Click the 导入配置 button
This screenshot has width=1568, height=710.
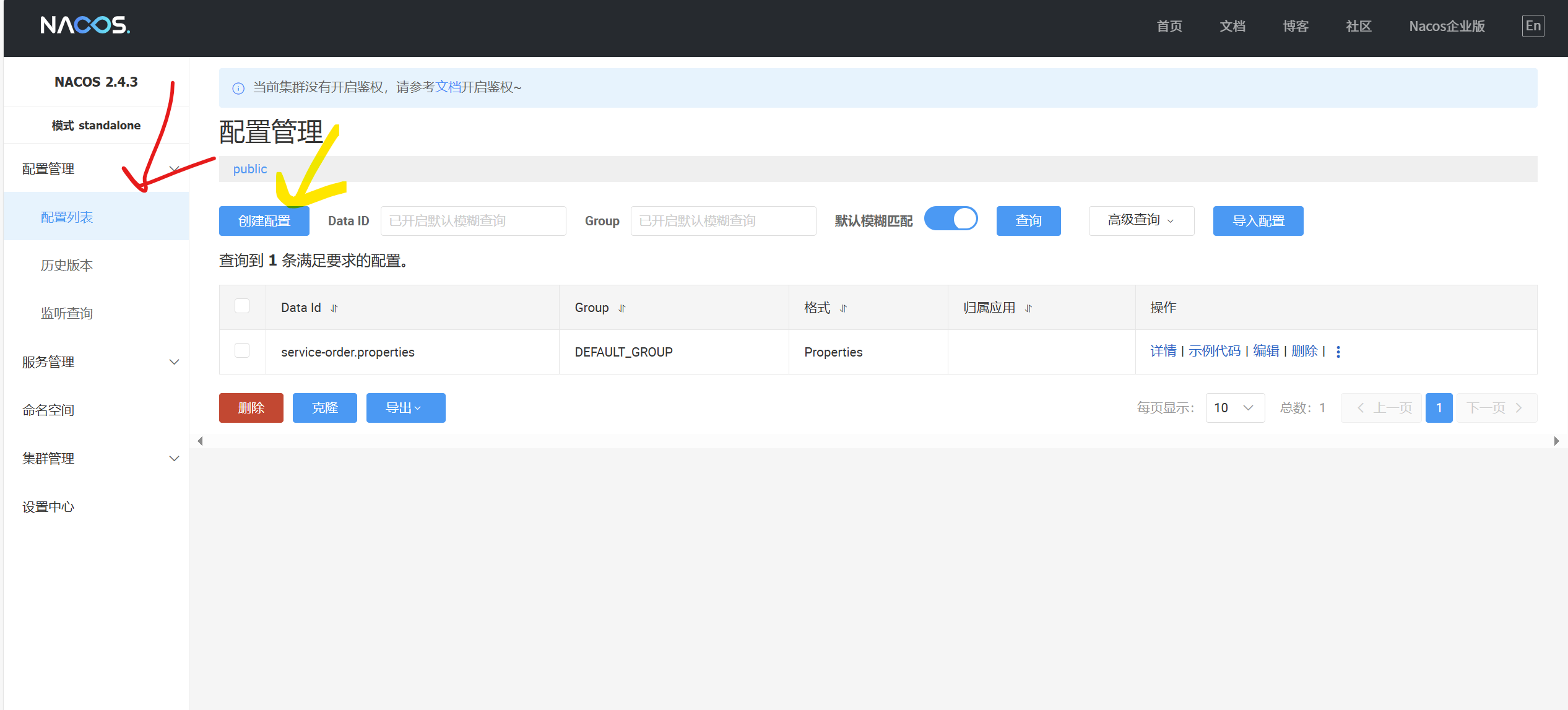pyautogui.click(x=1258, y=221)
